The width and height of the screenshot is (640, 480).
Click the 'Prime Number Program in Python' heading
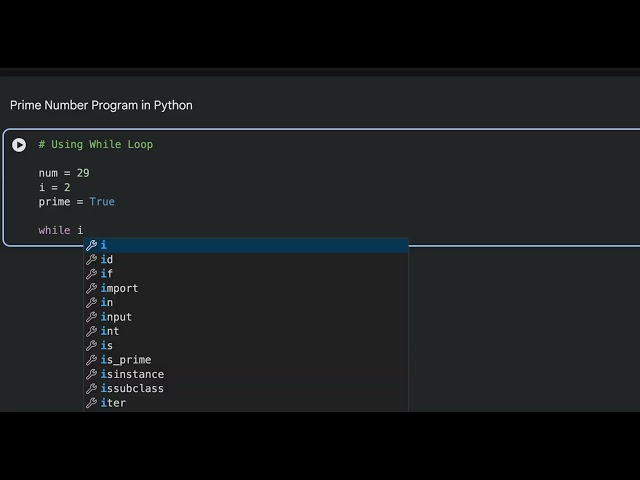(x=101, y=105)
